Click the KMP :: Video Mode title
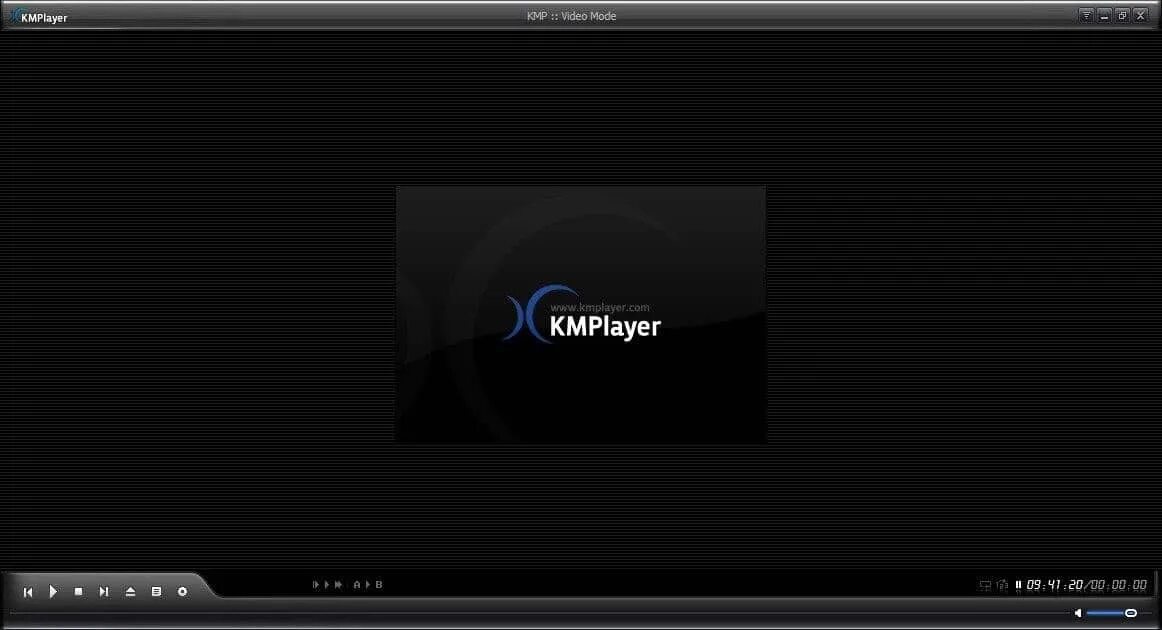 click(x=571, y=16)
